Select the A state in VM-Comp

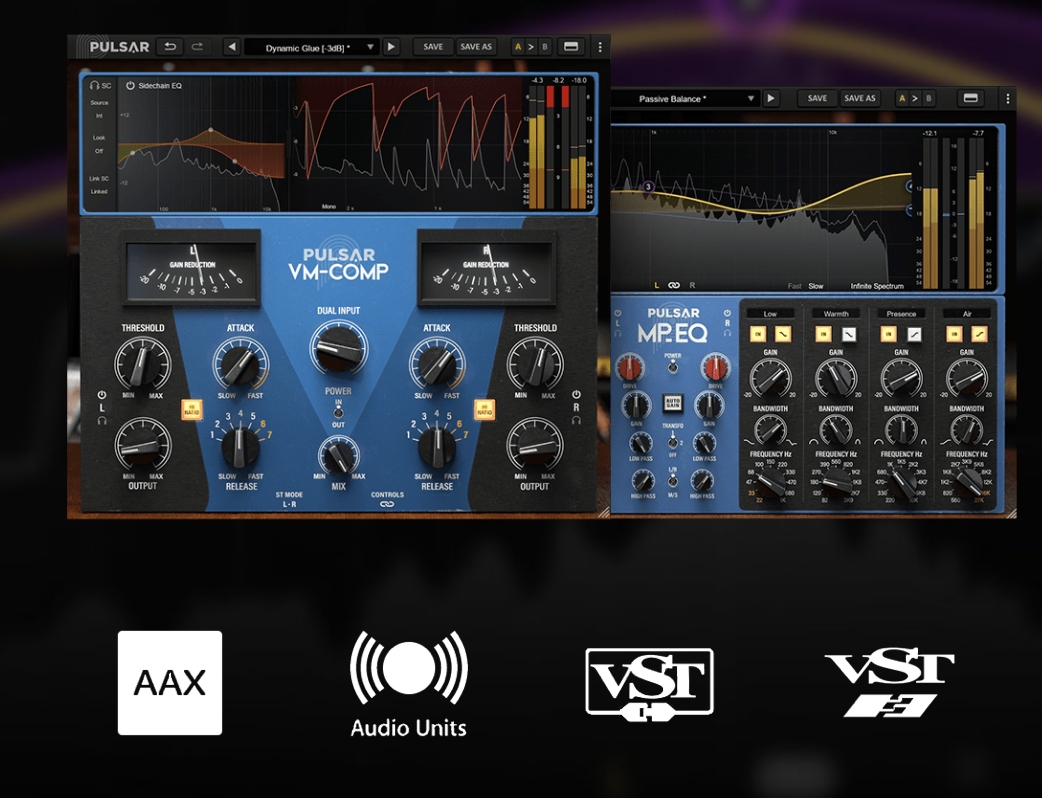pos(518,47)
